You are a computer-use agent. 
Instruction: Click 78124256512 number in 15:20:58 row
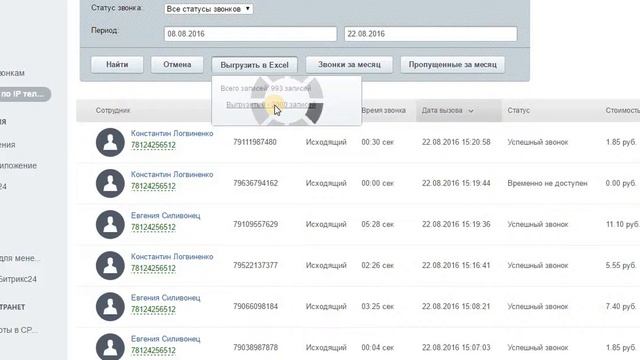click(153, 145)
